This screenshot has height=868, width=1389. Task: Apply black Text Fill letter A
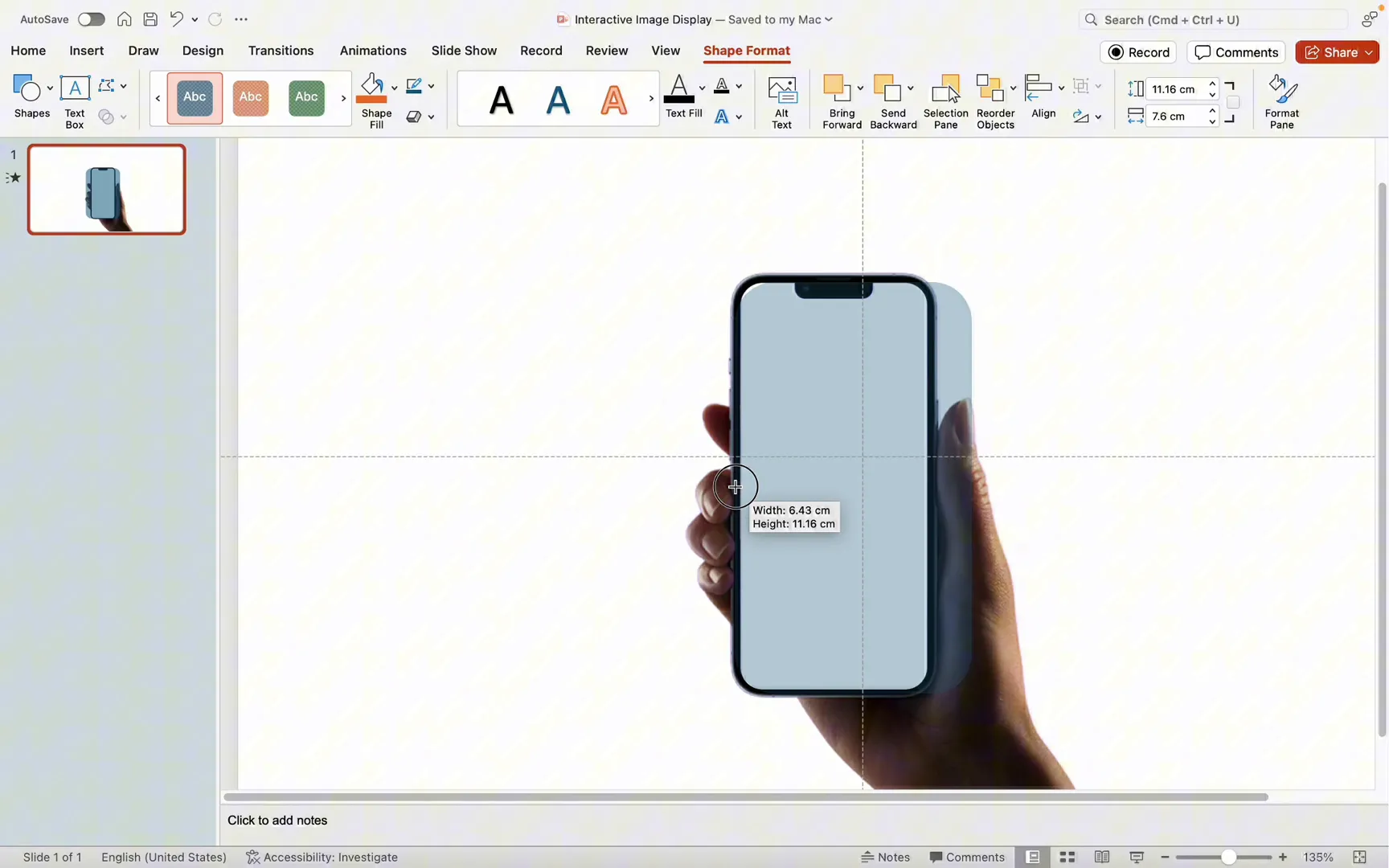(679, 88)
